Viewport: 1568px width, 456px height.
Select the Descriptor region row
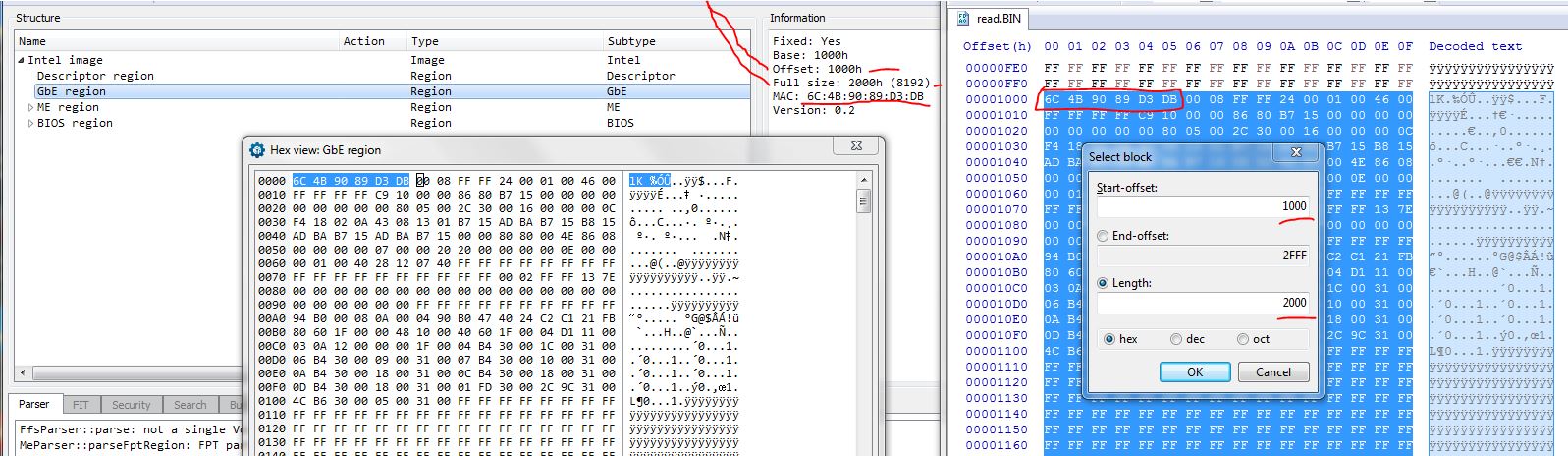point(383,76)
